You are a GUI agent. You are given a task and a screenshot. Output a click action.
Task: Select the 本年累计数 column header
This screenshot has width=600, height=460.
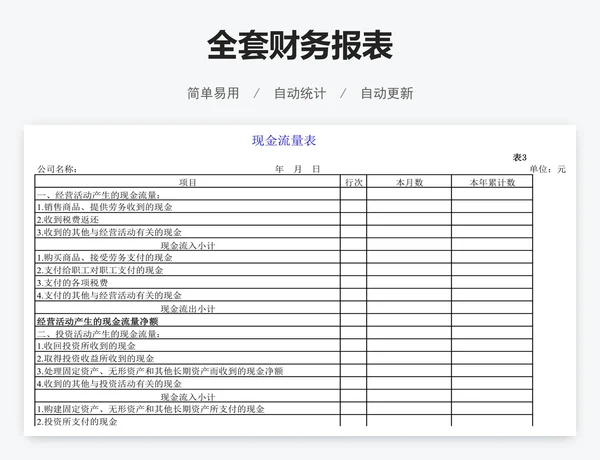point(492,183)
